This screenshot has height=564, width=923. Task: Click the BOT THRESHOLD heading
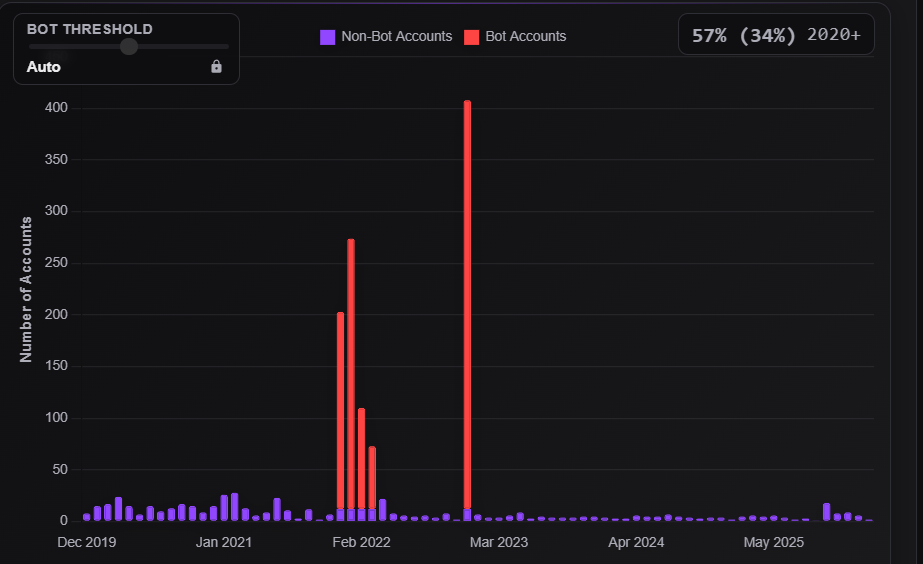(90, 29)
